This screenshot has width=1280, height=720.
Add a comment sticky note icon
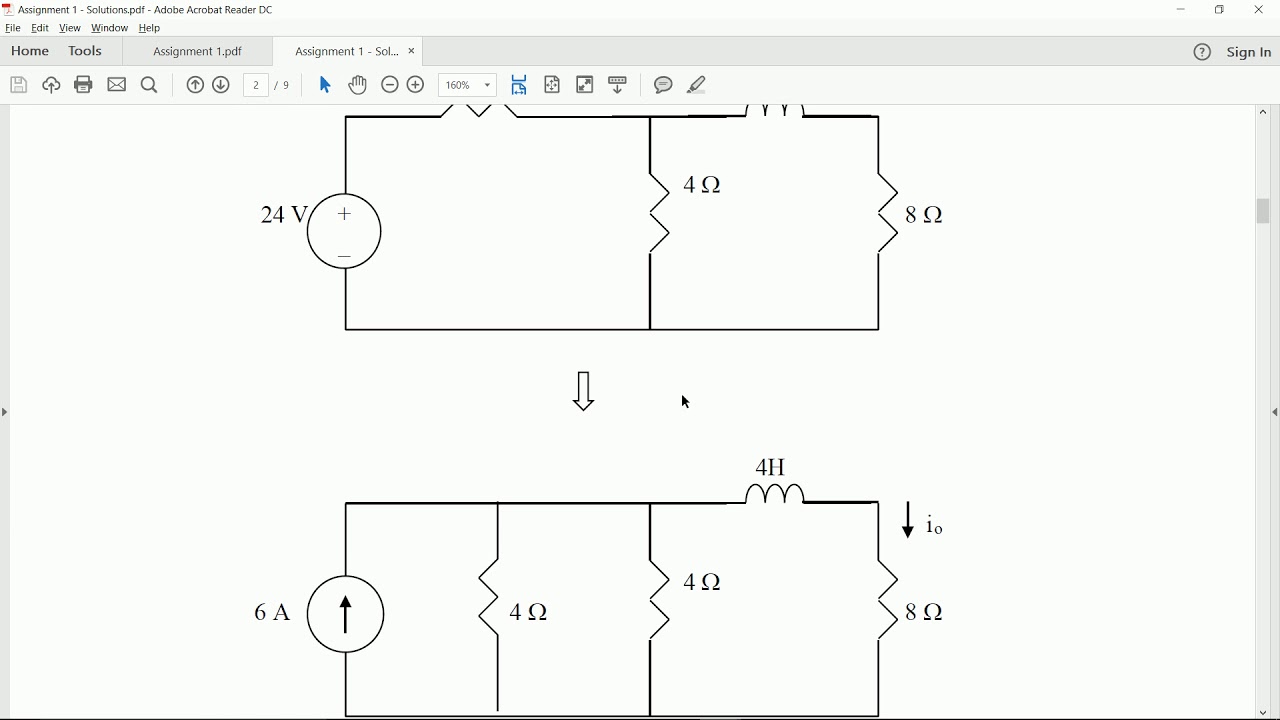click(664, 85)
